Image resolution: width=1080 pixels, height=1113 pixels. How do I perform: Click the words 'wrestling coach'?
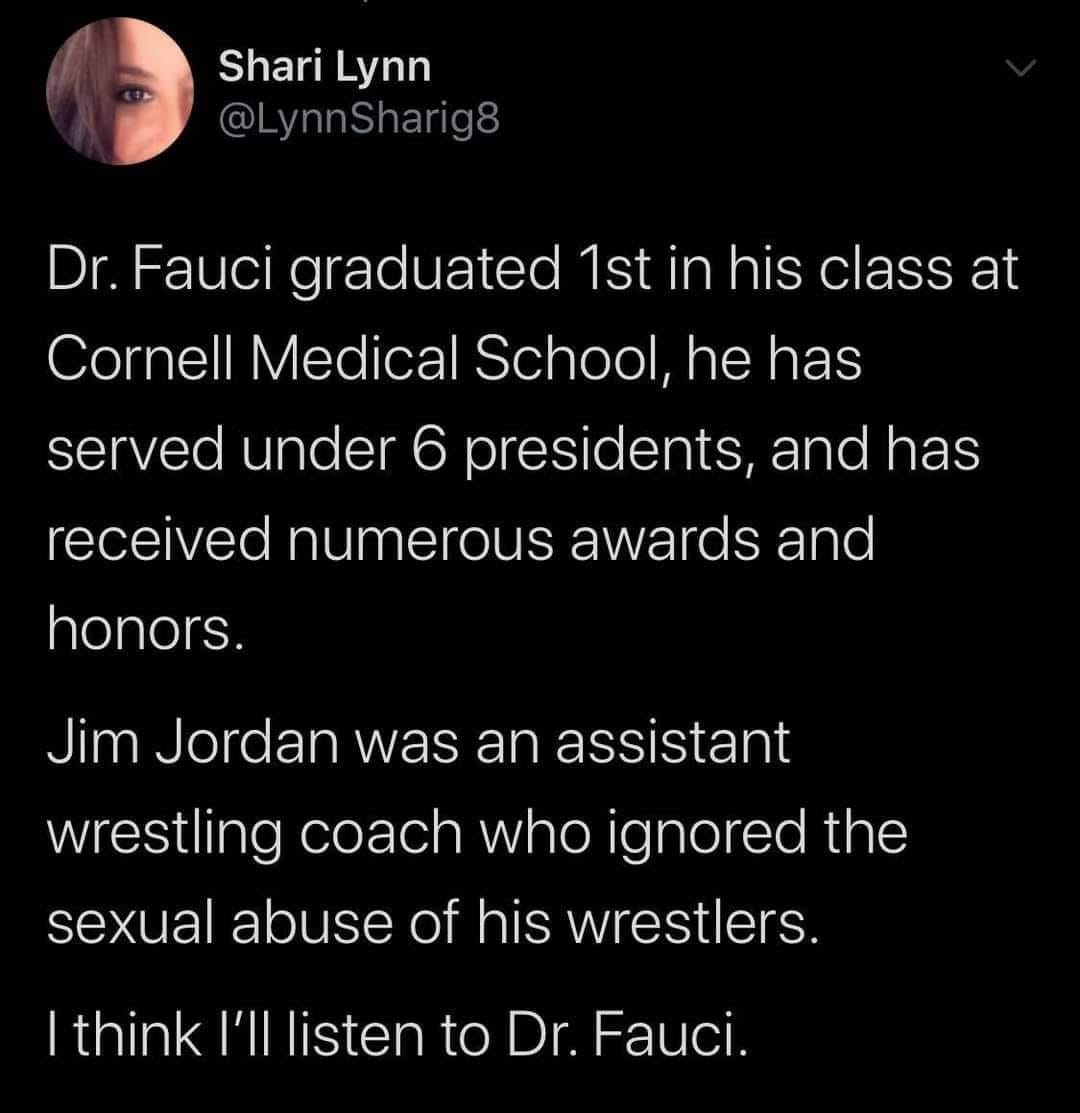point(255,834)
